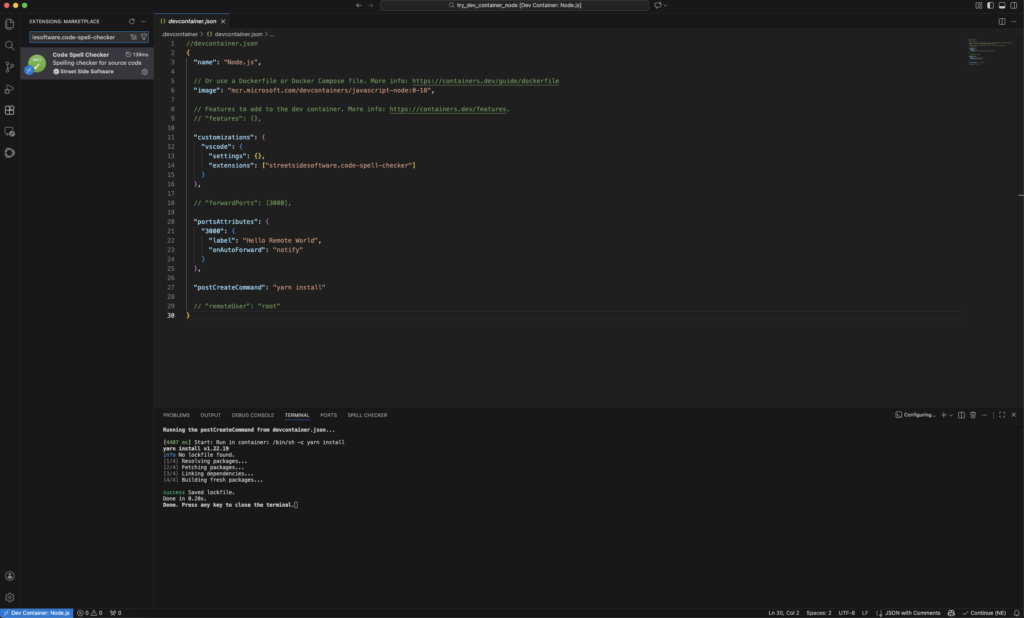The width and height of the screenshot is (1024, 618).
Task: Switch to the Problems panel tab
Action: (x=176, y=415)
